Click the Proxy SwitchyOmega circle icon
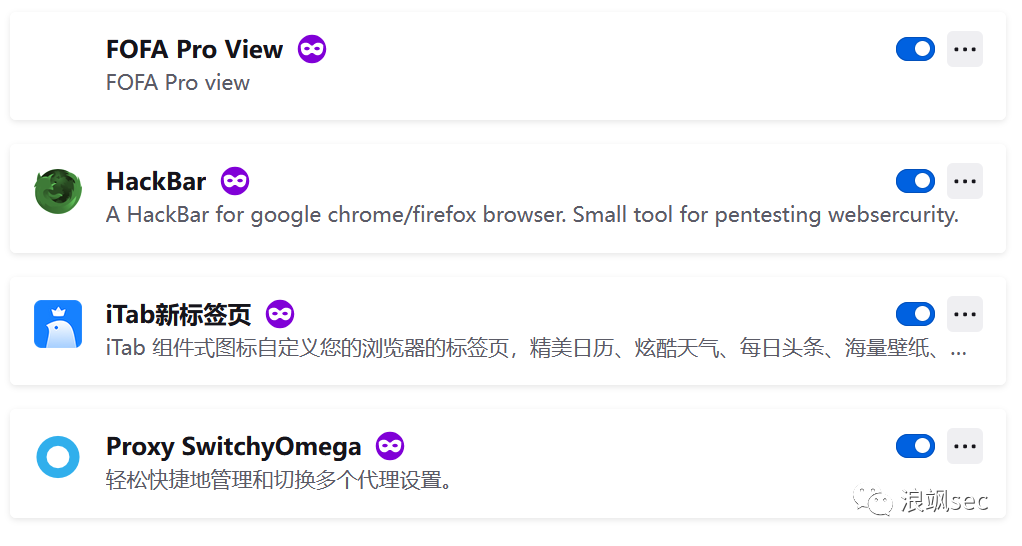The width and height of the screenshot is (1022, 546). tap(58, 457)
